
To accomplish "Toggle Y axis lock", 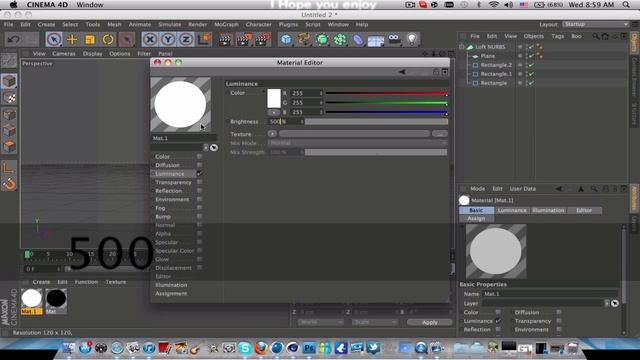I will click(168, 40).
